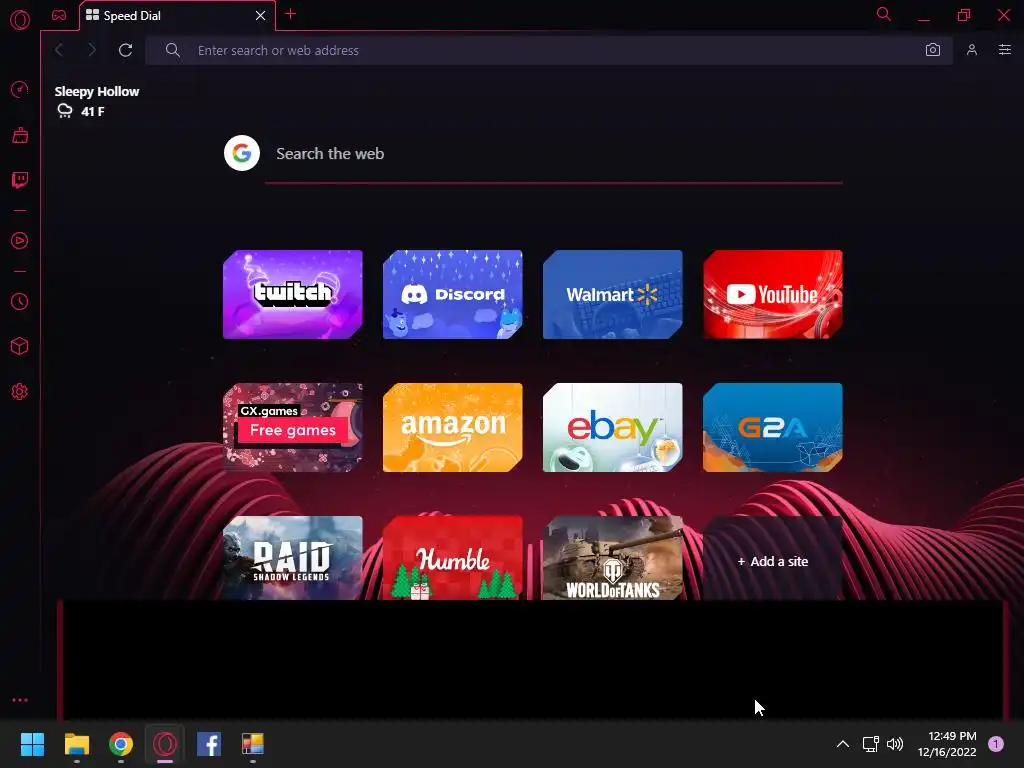
Task: Open the World of Tanks tile
Action: click(x=613, y=558)
